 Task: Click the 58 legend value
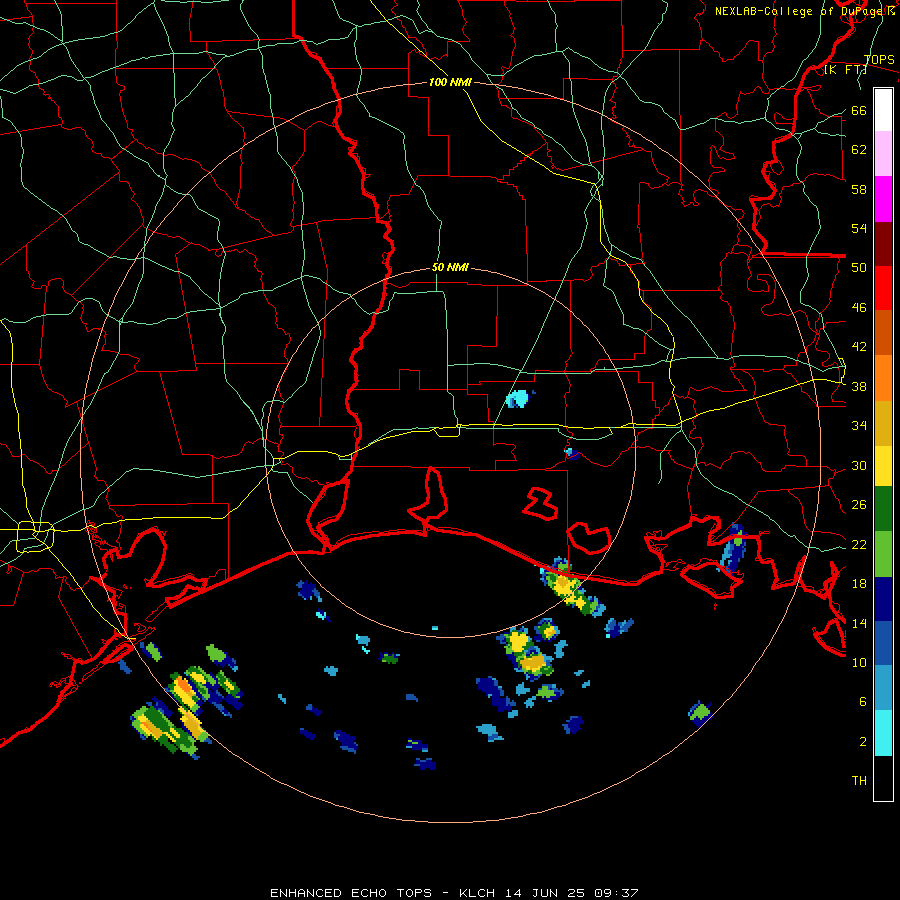[x=859, y=189]
